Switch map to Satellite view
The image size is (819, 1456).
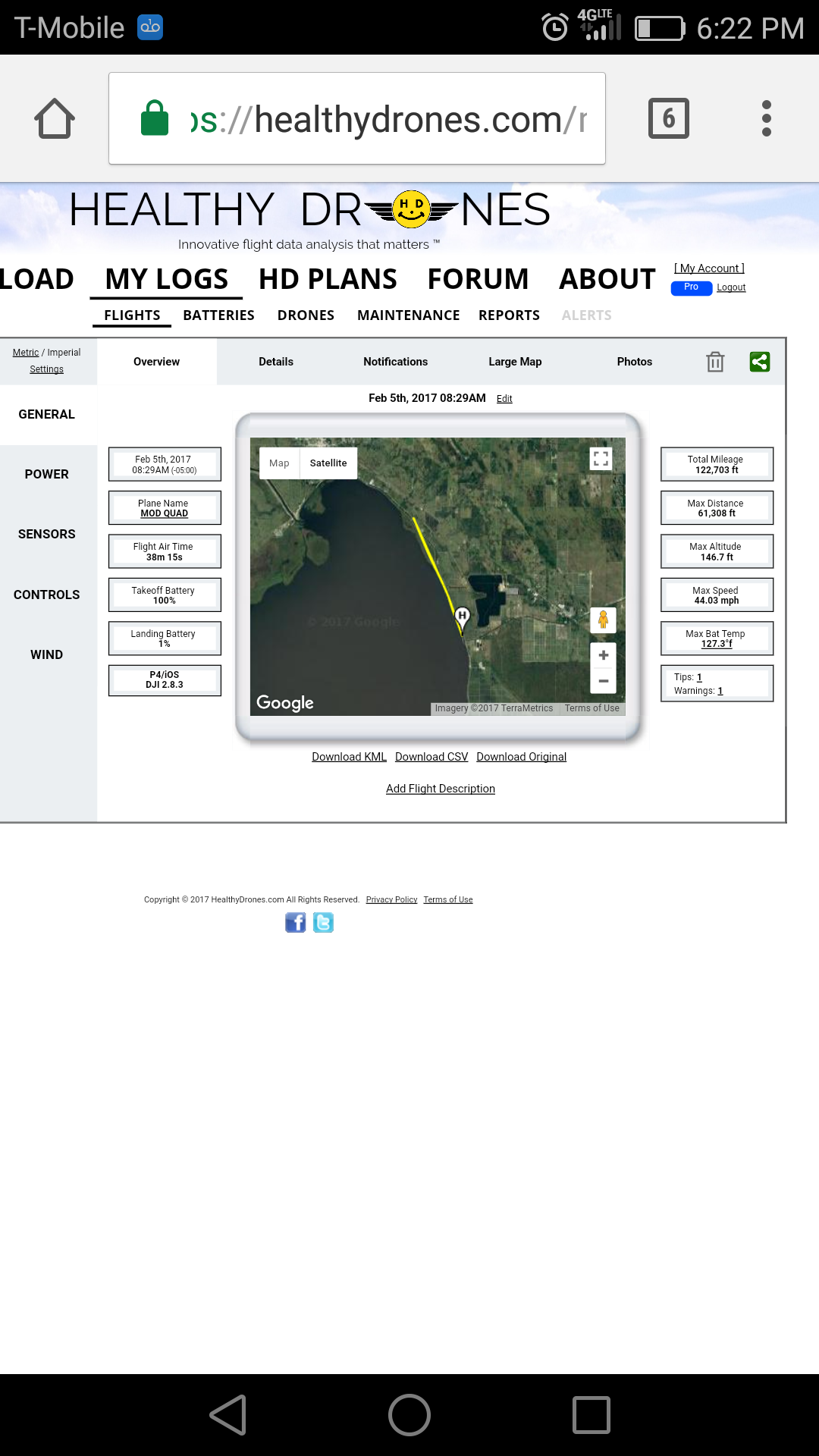tap(328, 463)
